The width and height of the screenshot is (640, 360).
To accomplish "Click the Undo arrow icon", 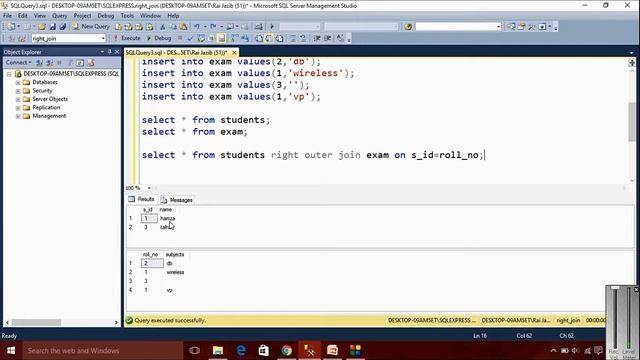I will 197,27.
